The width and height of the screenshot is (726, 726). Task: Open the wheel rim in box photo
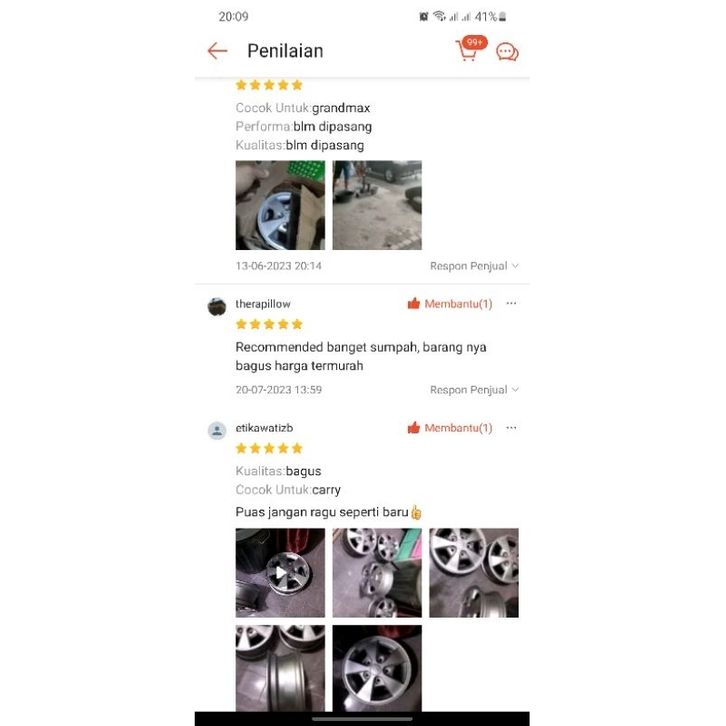point(280,205)
